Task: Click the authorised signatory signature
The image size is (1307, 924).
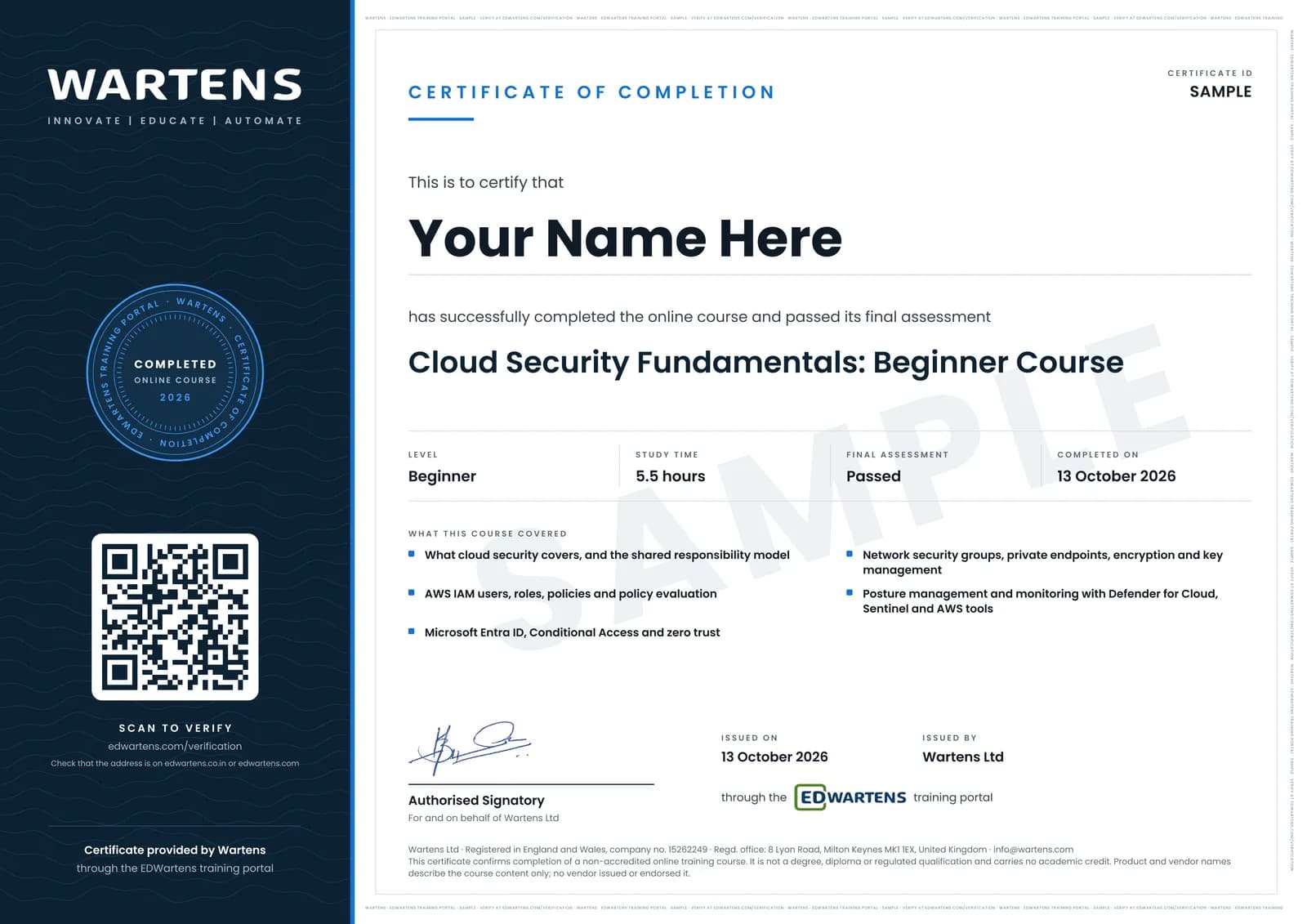Action: click(471, 748)
